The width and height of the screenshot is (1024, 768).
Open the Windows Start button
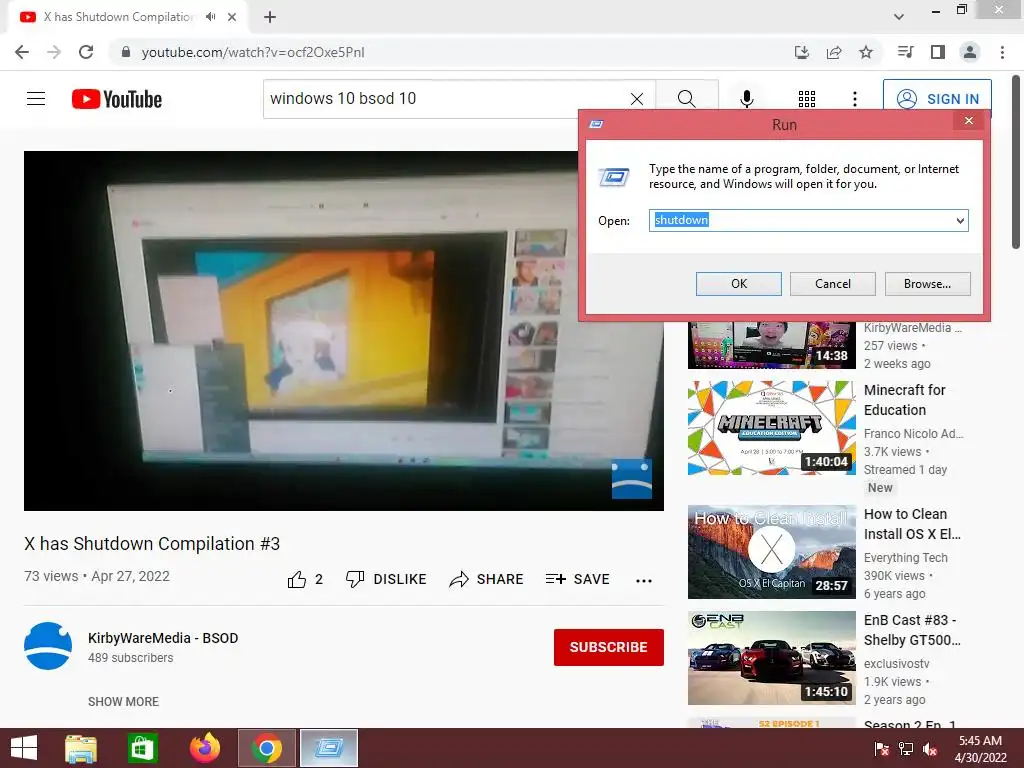(x=24, y=748)
